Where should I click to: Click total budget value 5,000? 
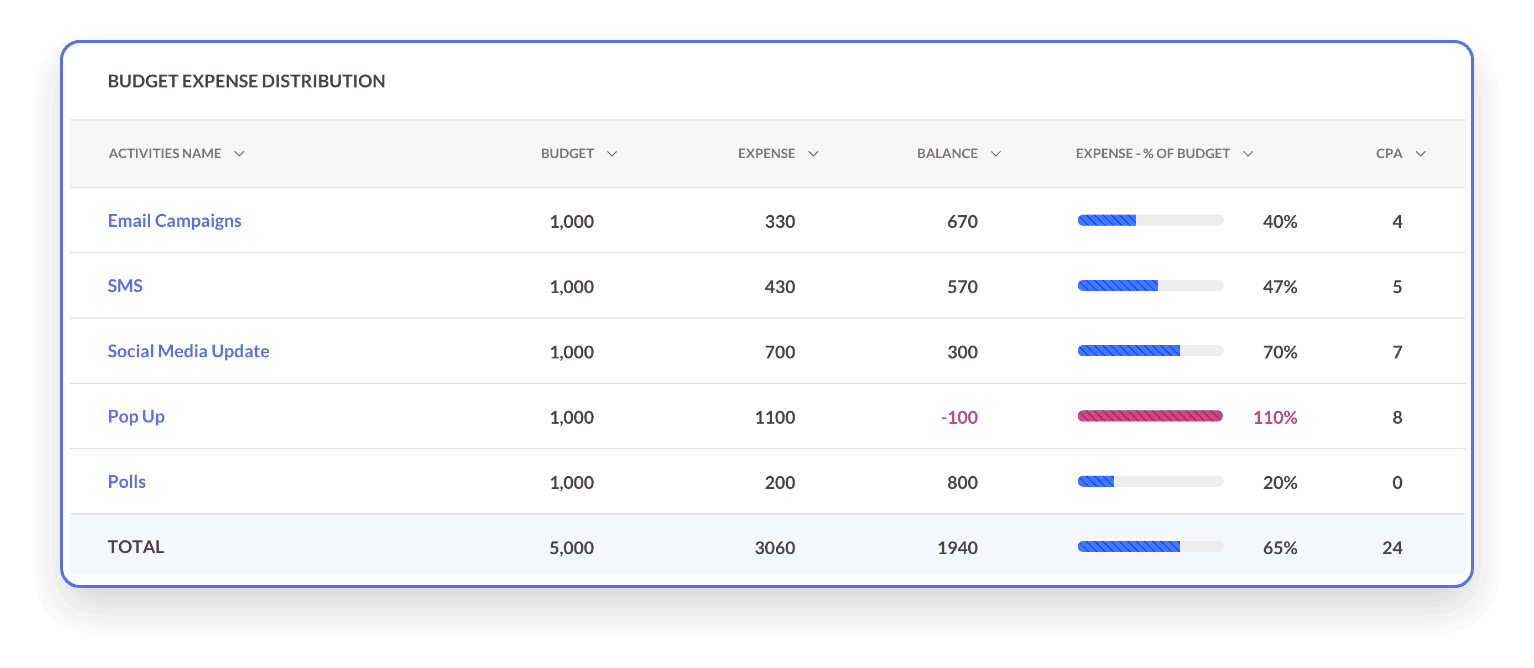(x=572, y=548)
